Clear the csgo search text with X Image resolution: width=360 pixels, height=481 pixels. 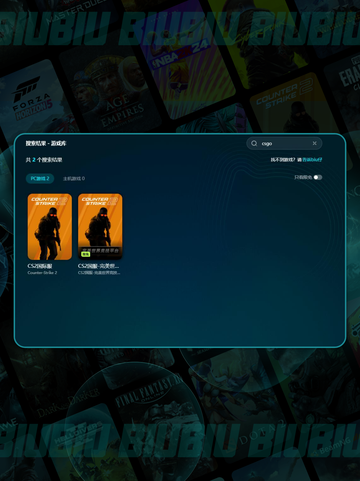[314, 143]
